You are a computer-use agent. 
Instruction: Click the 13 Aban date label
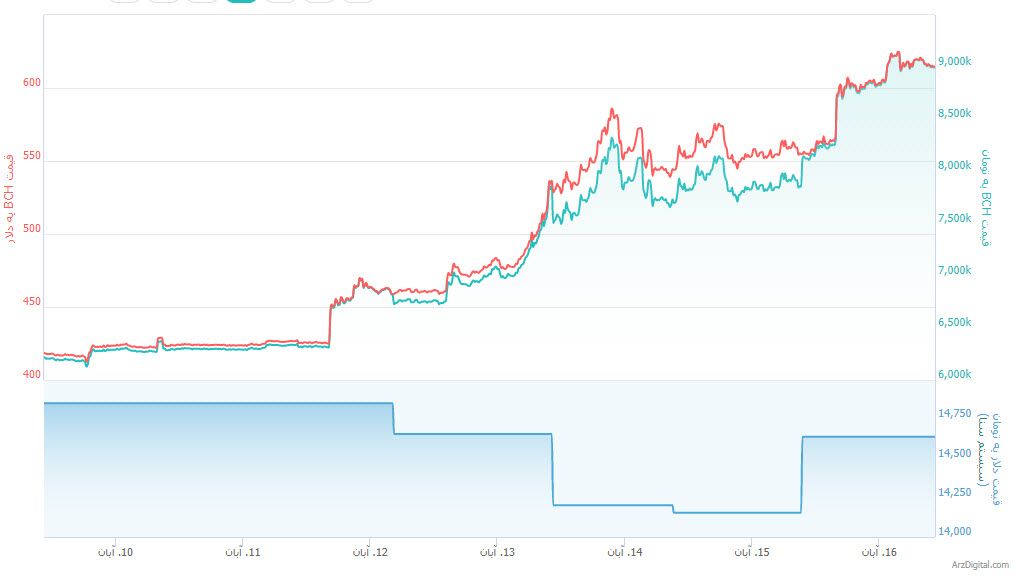pyautogui.click(x=499, y=552)
